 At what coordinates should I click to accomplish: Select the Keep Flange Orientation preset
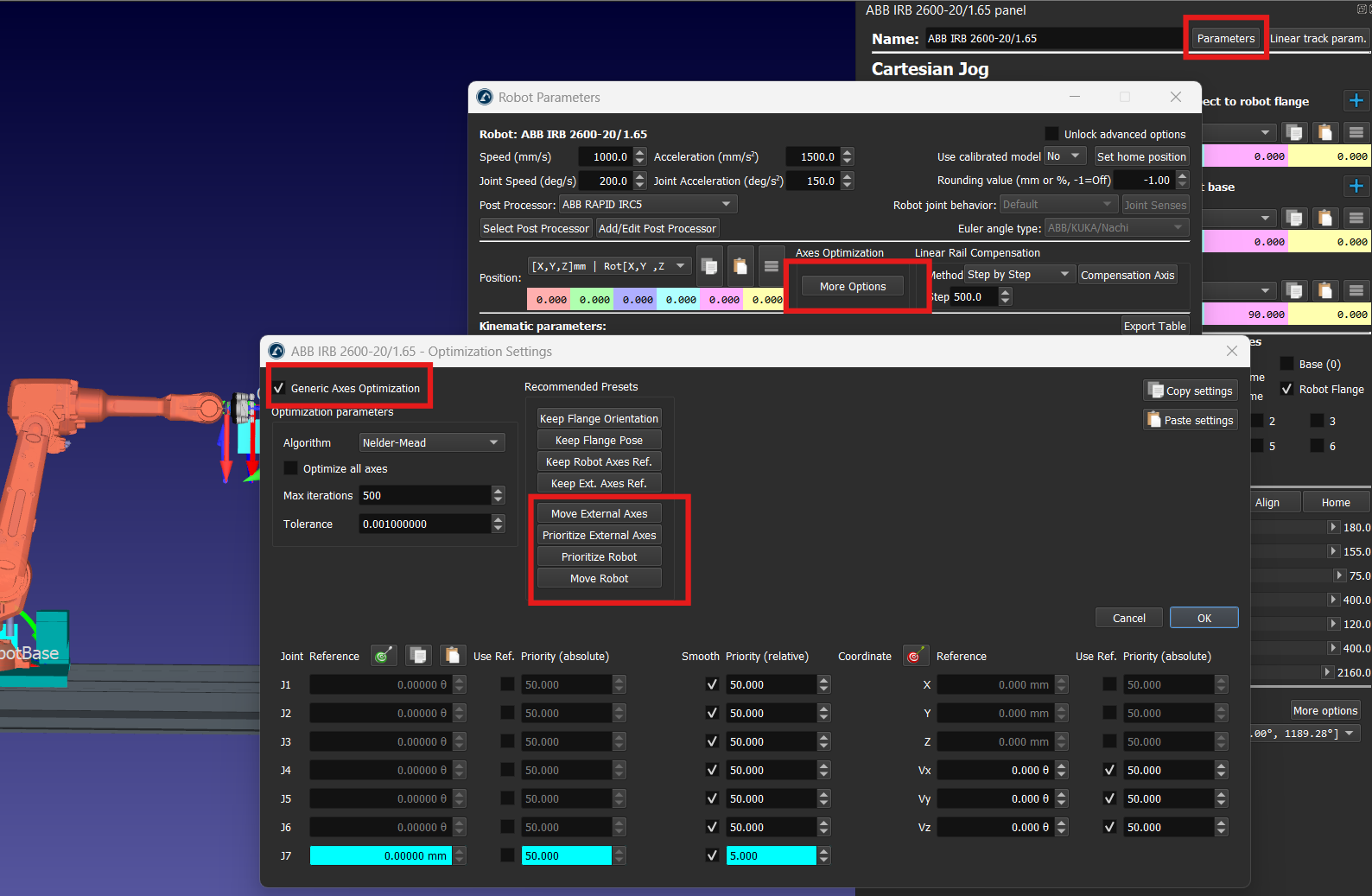click(x=599, y=419)
